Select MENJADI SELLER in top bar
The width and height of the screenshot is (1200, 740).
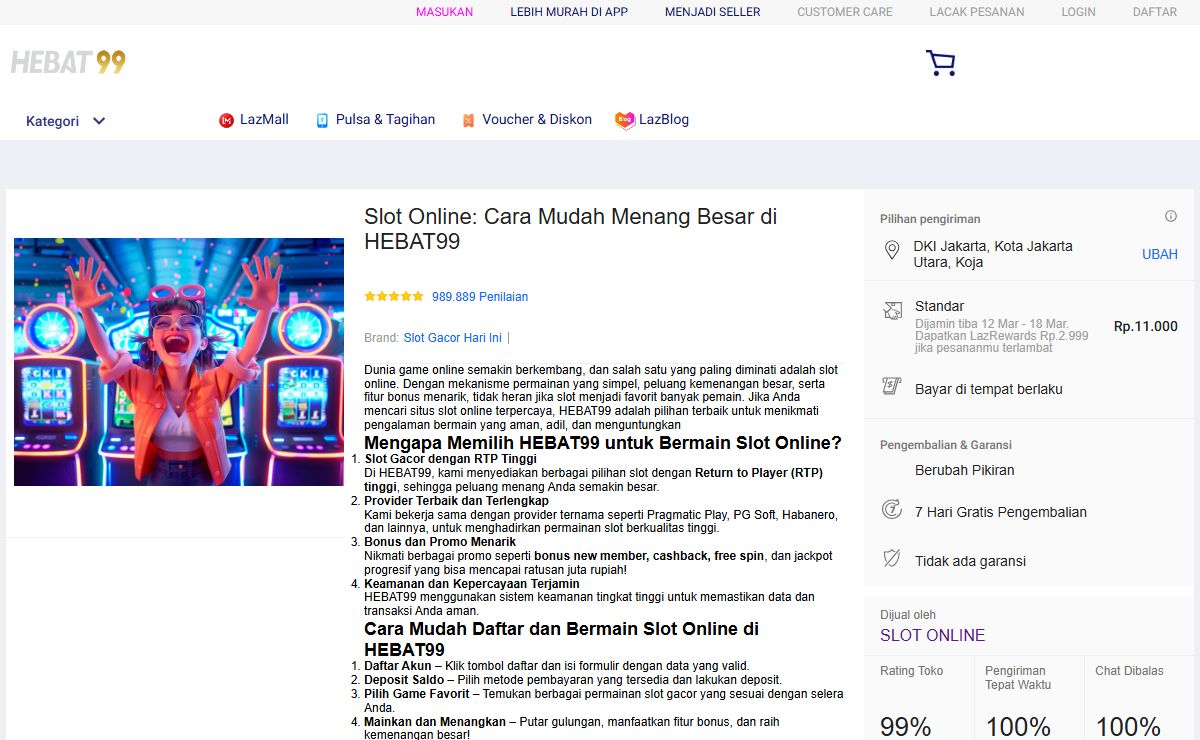[x=712, y=12]
